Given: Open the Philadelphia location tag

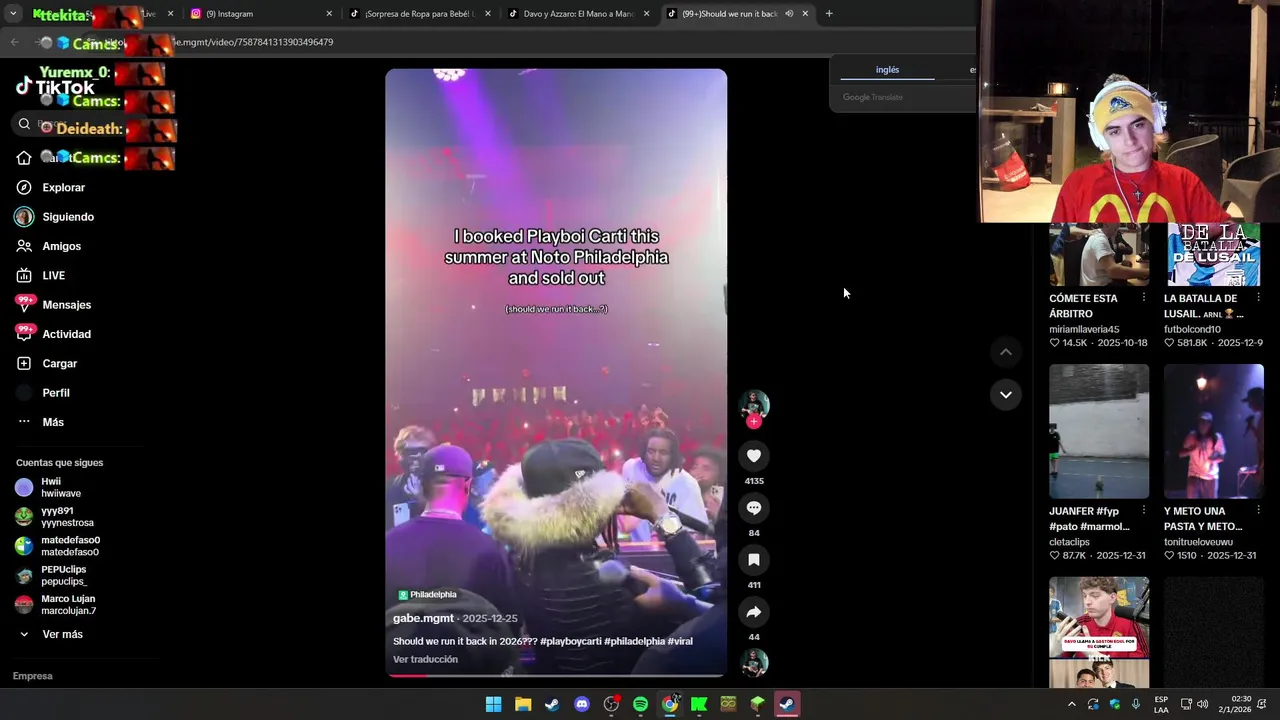Looking at the screenshot, I should [x=428, y=594].
